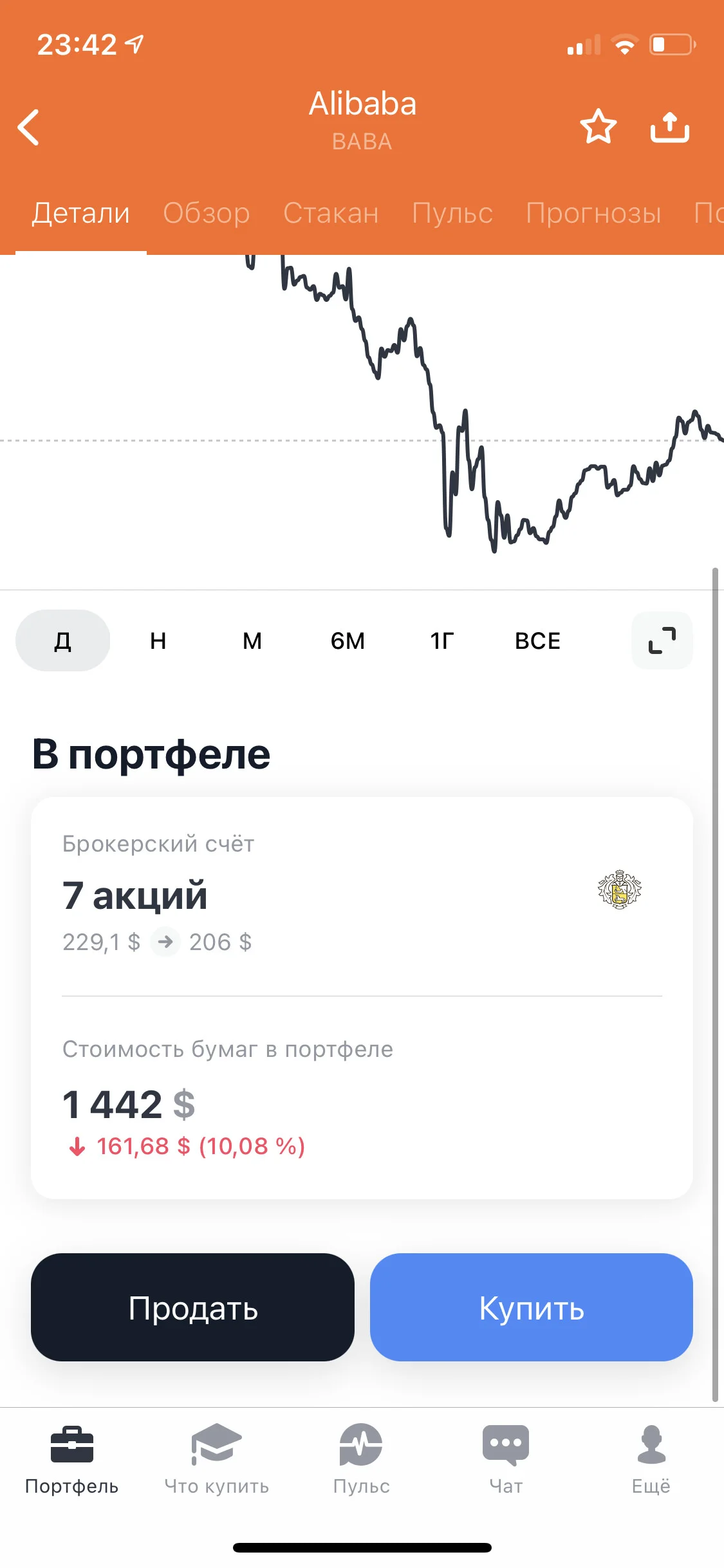Select the Н weekly chart period
This screenshot has width=724, height=1568.
[158, 640]
